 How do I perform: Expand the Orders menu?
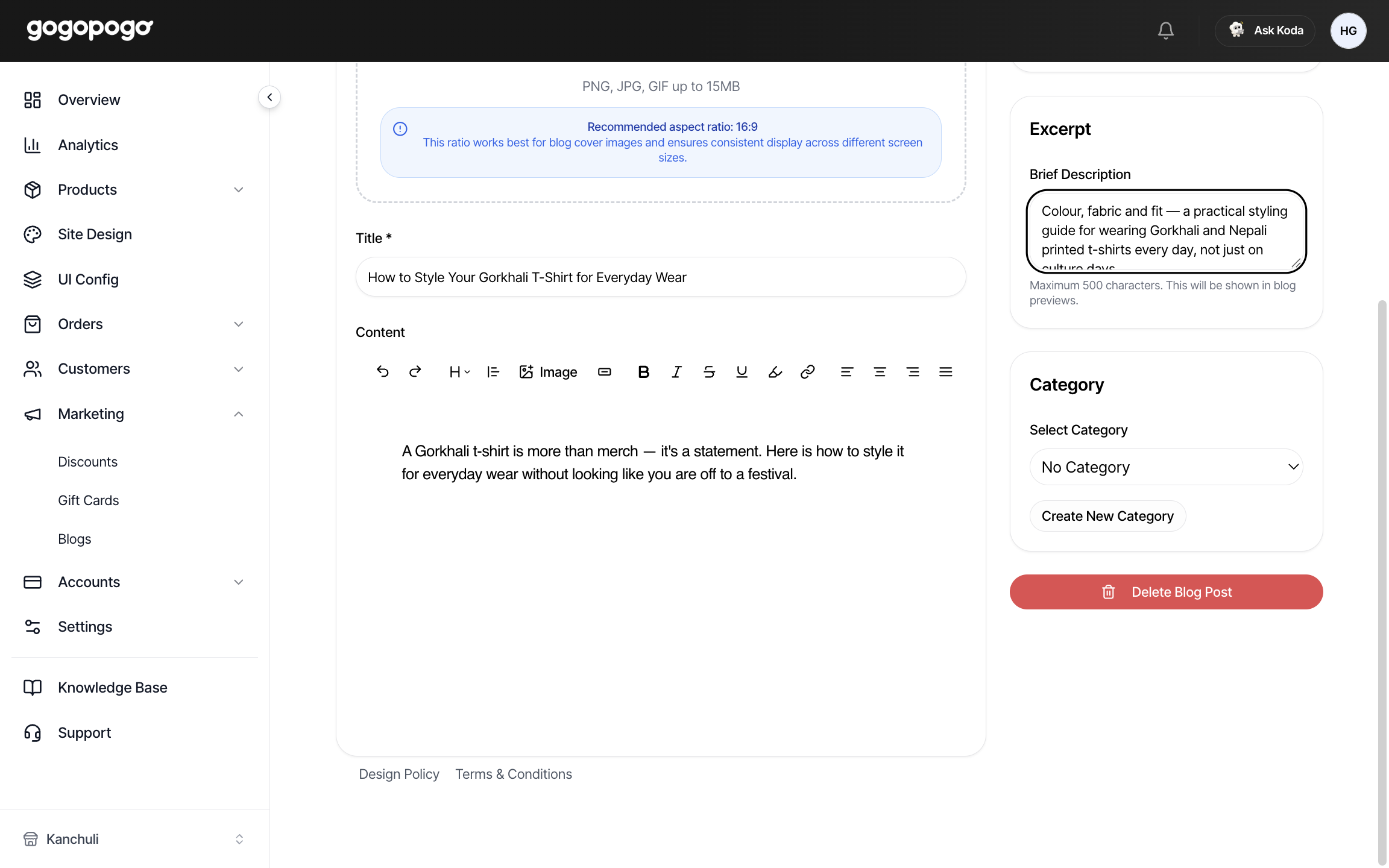(134, 324)
